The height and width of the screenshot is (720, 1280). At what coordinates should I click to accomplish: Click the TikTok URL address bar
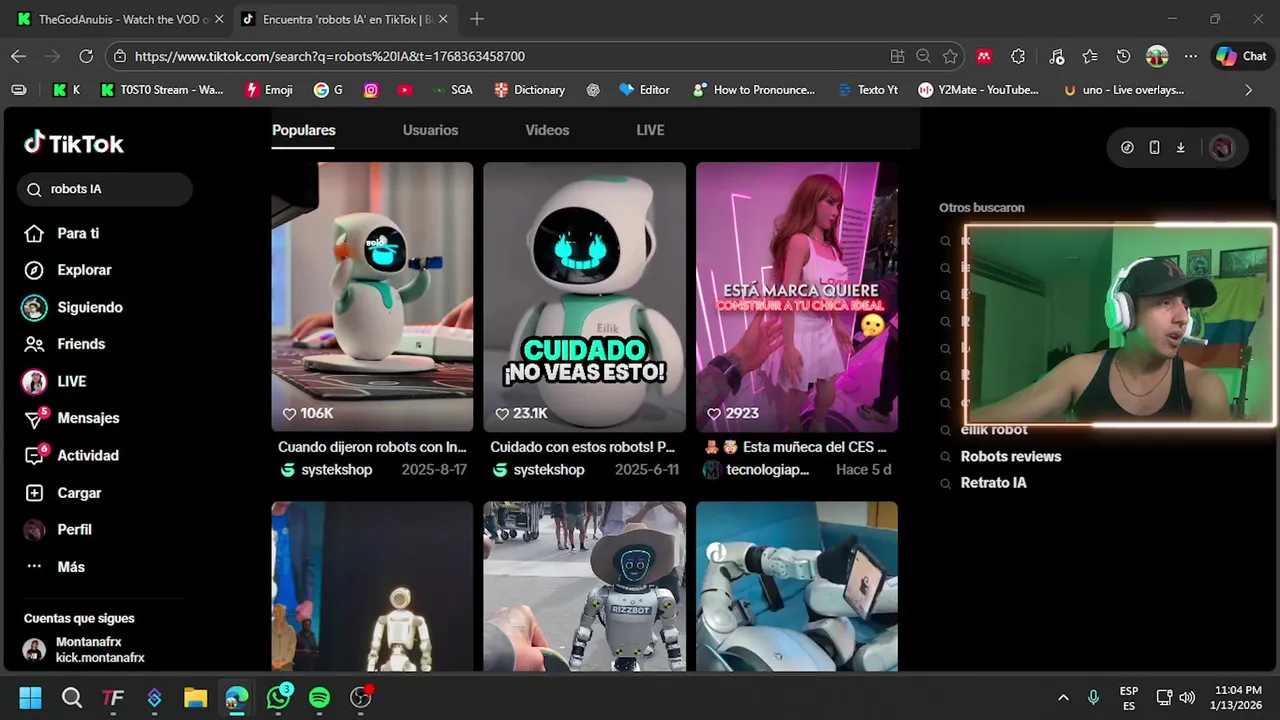click(500, 57)
